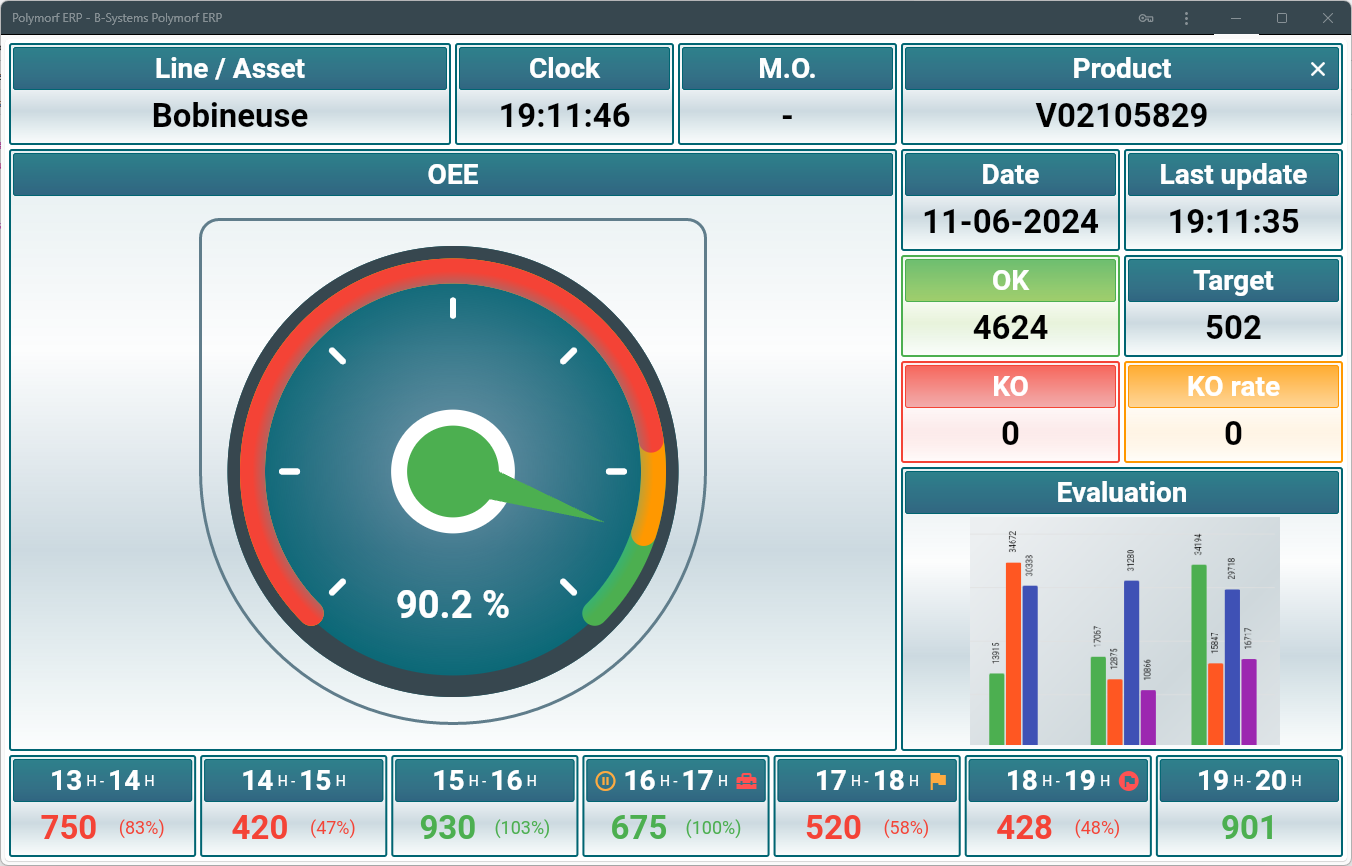
Task: Maximize the Polymorf ERP window
Action: tap(1282, 18)
